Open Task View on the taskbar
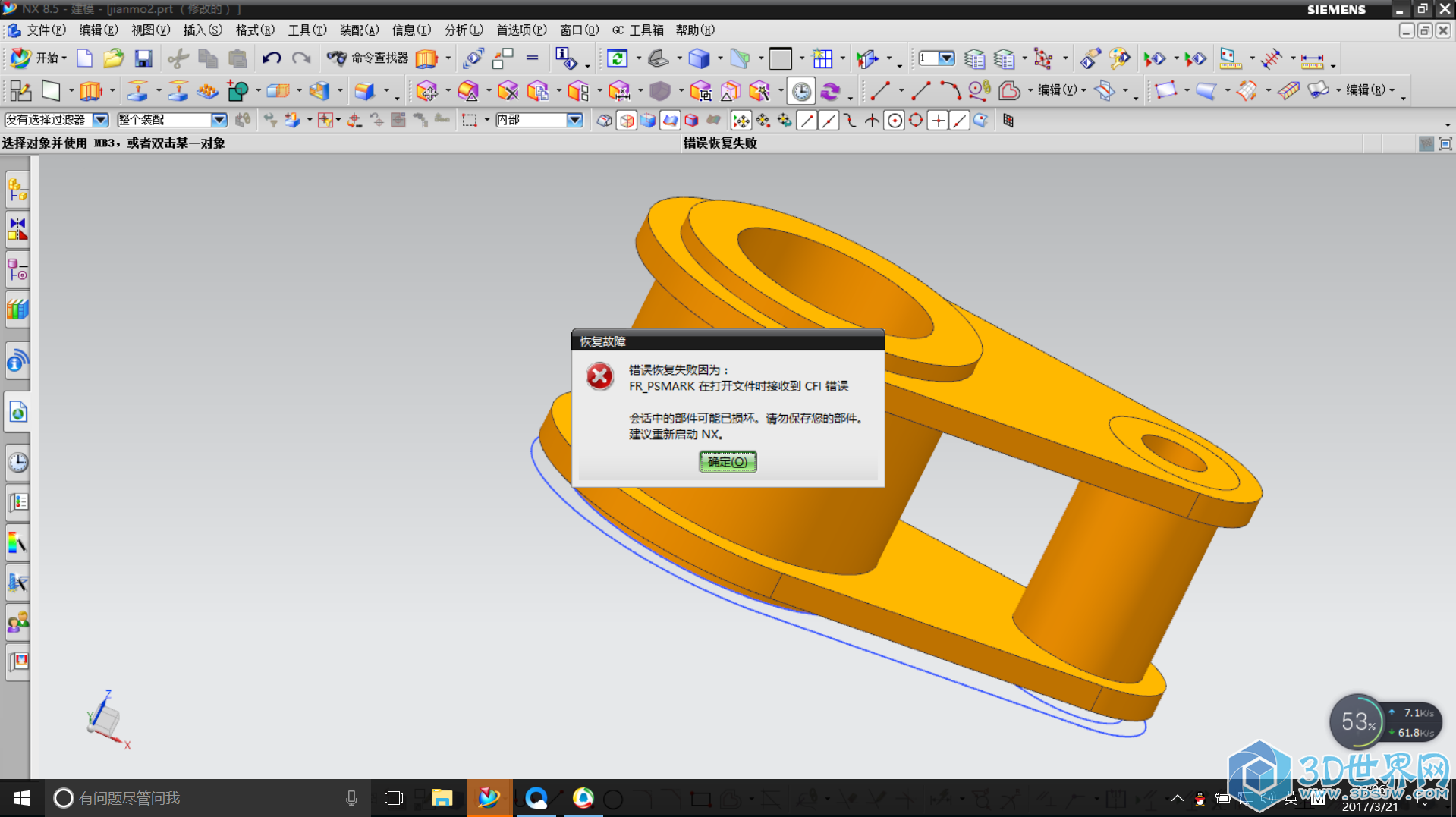Screen dimensions: 1456x817 pyautogui.click(x=394, y=798)
